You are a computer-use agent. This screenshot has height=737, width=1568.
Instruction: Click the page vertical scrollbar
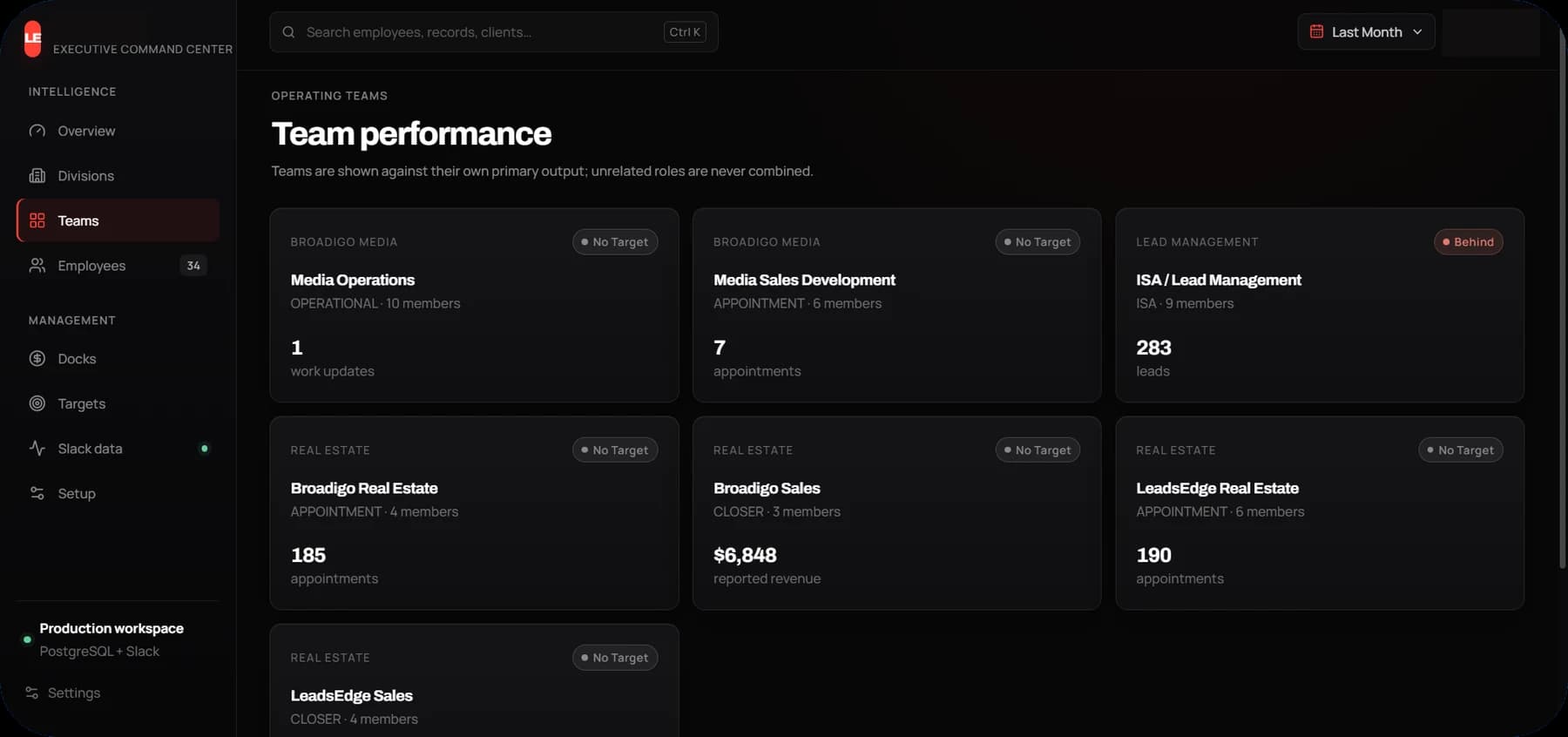(1562, 296)
